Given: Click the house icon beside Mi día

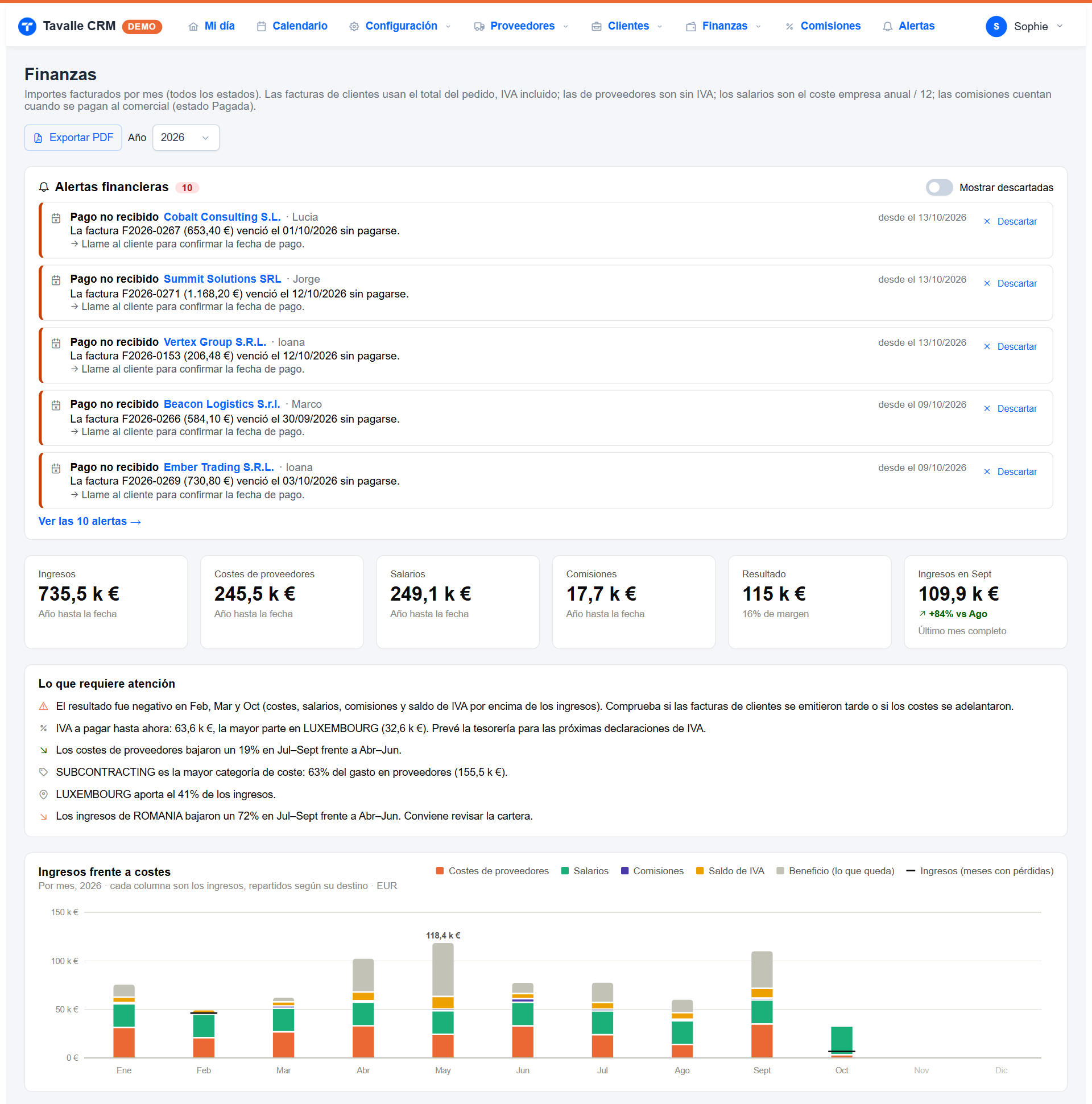Looking at the screenshot, I should [193, 26].
